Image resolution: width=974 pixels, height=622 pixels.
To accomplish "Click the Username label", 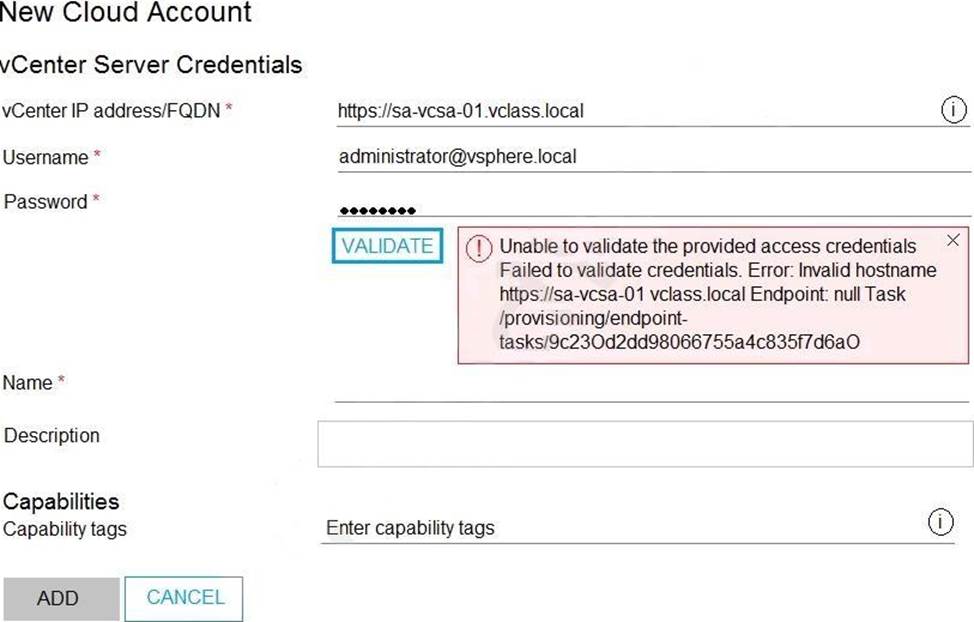I will pos(45,158).
